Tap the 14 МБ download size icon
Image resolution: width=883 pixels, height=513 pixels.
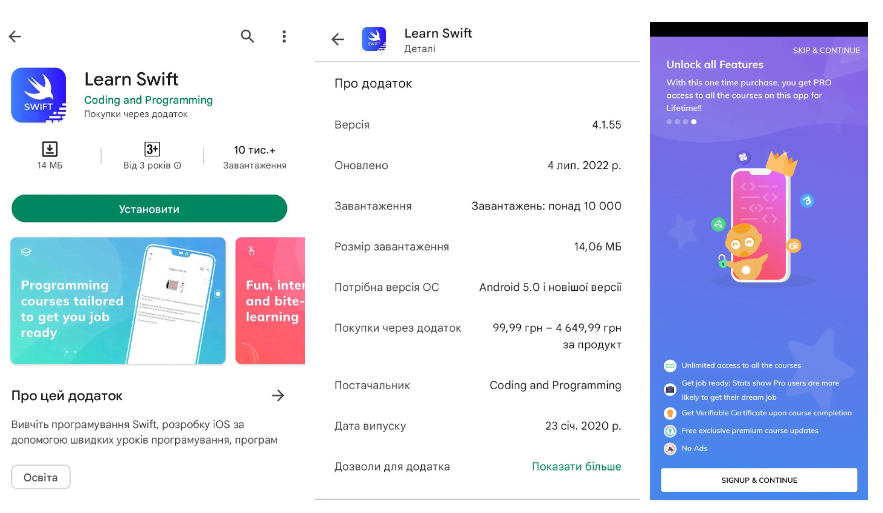tap(50, 149)
